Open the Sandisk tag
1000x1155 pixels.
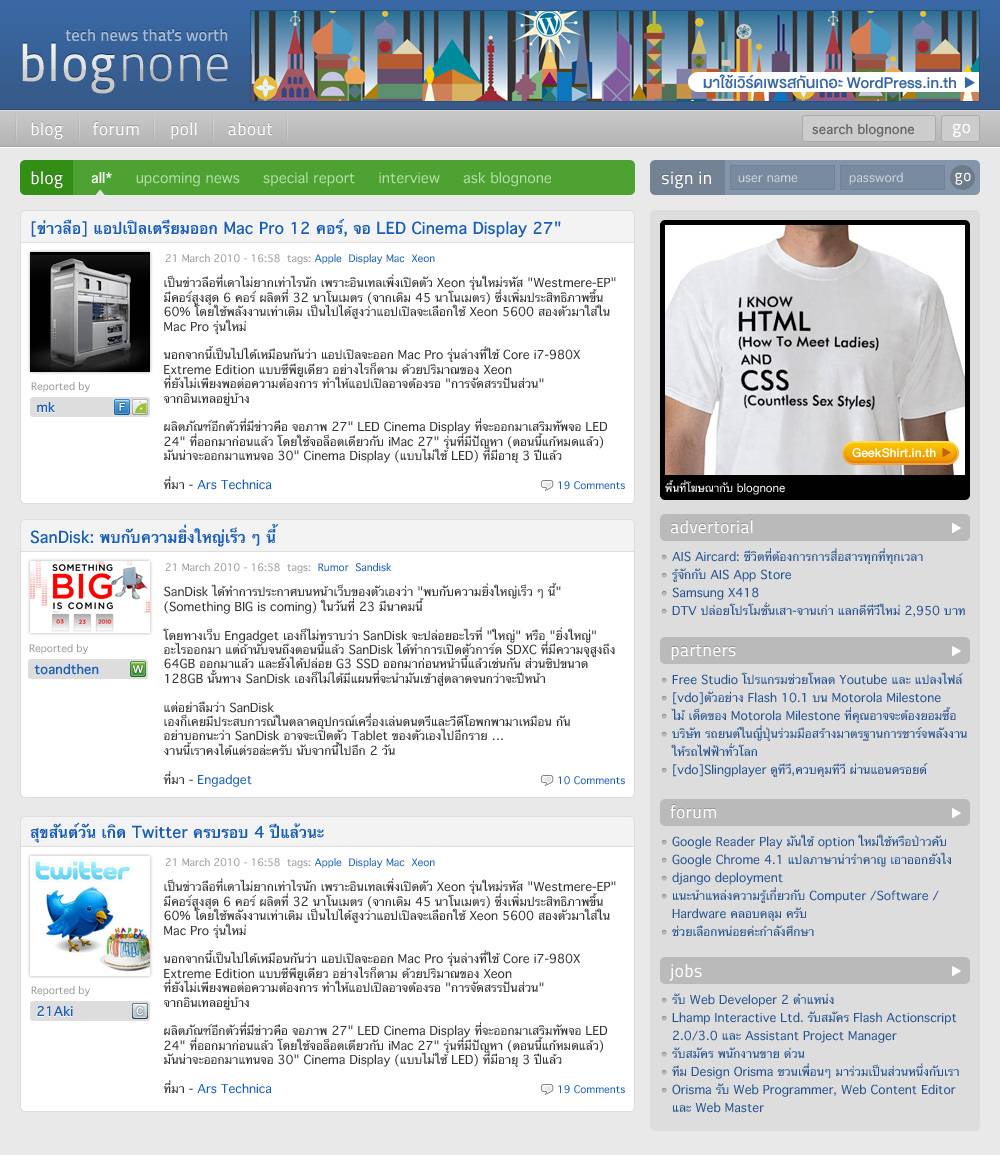(x=373, y=567)
